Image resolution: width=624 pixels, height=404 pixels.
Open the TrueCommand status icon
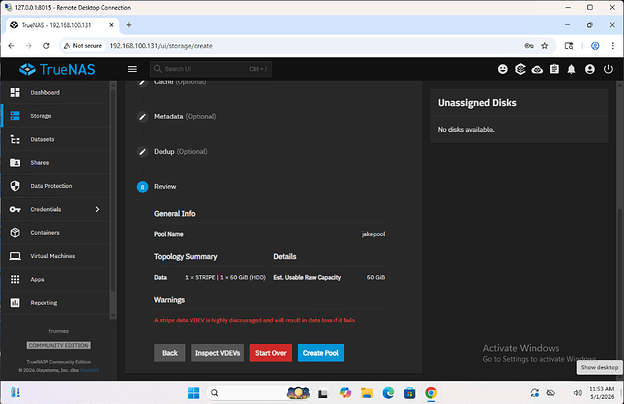coord(520,69)
